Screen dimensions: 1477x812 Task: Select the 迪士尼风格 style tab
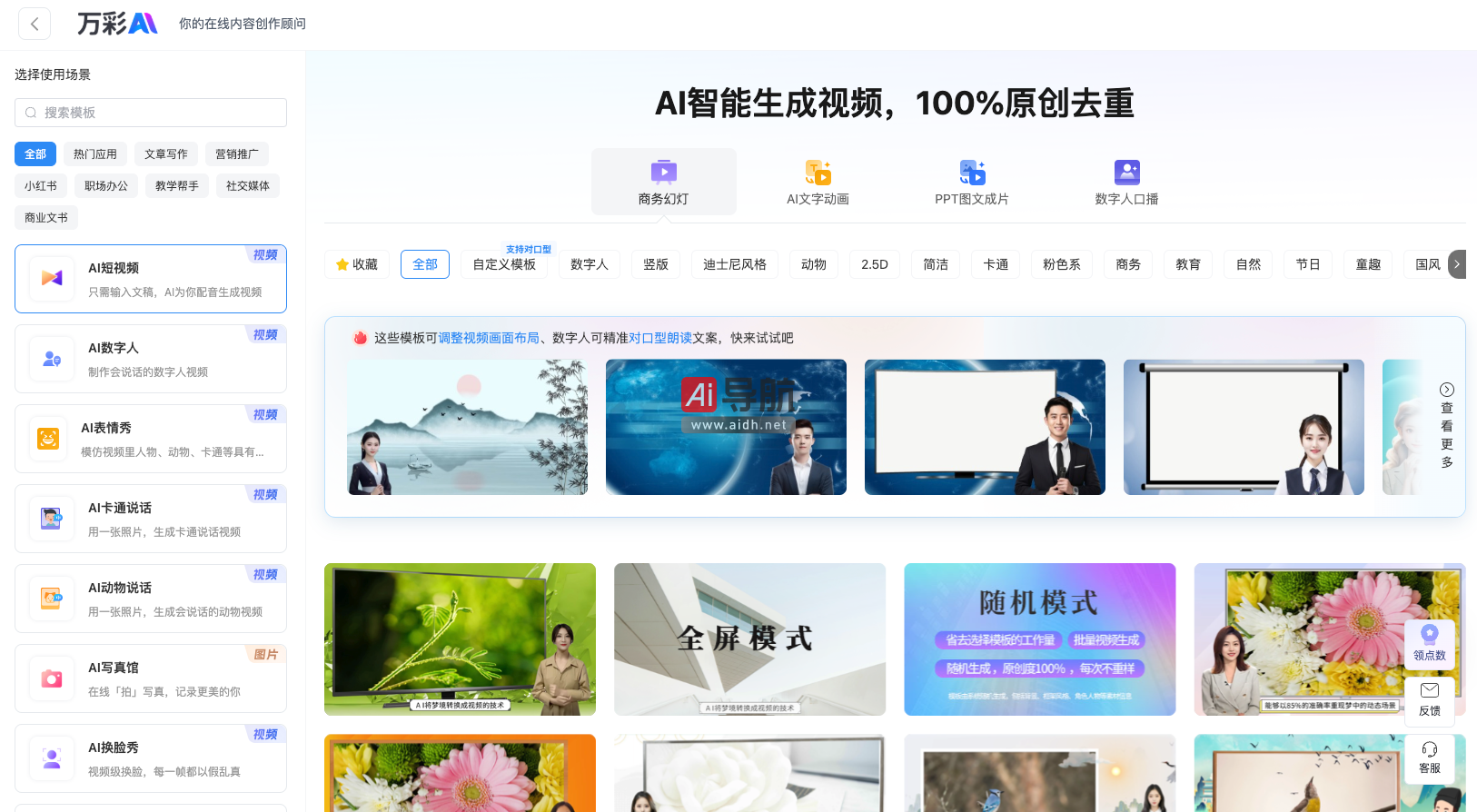point(734,264)
